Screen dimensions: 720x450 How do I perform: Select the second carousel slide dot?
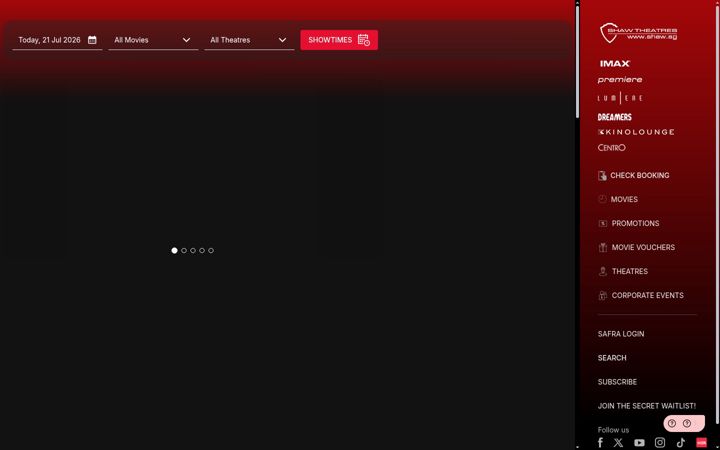point(184,250)
